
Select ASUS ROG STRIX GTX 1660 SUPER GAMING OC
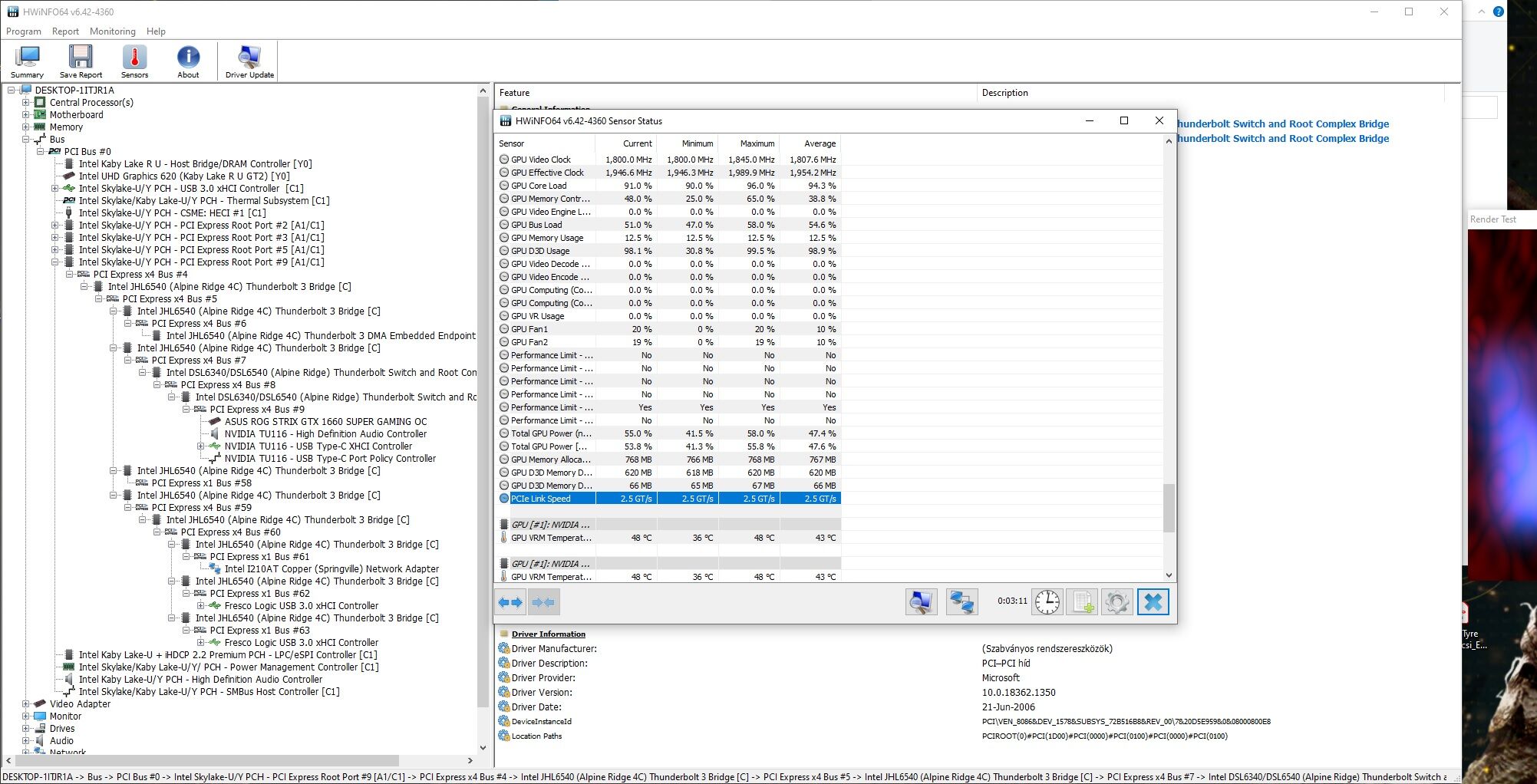[x=325, y=421]
